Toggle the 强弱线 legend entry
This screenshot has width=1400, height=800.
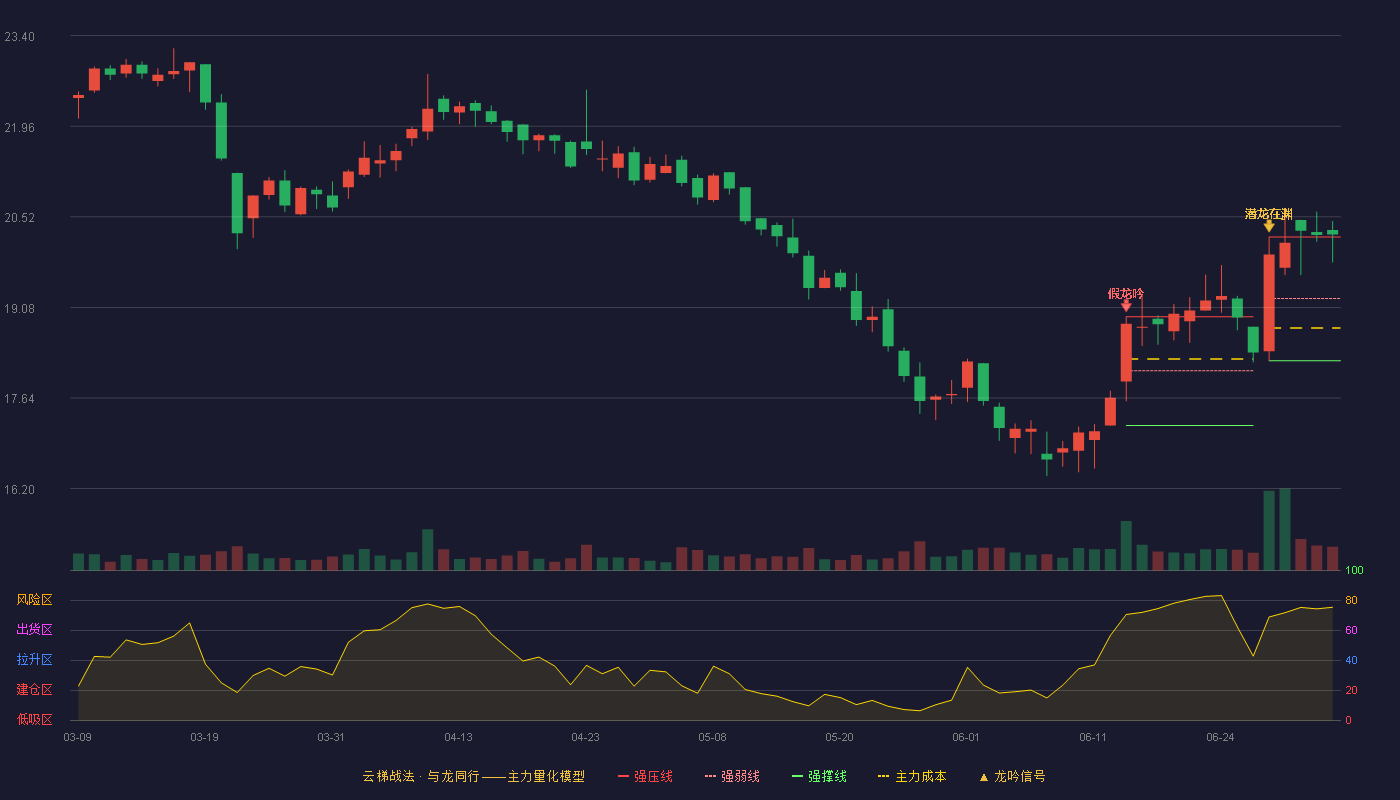click(x=733, y=776)
